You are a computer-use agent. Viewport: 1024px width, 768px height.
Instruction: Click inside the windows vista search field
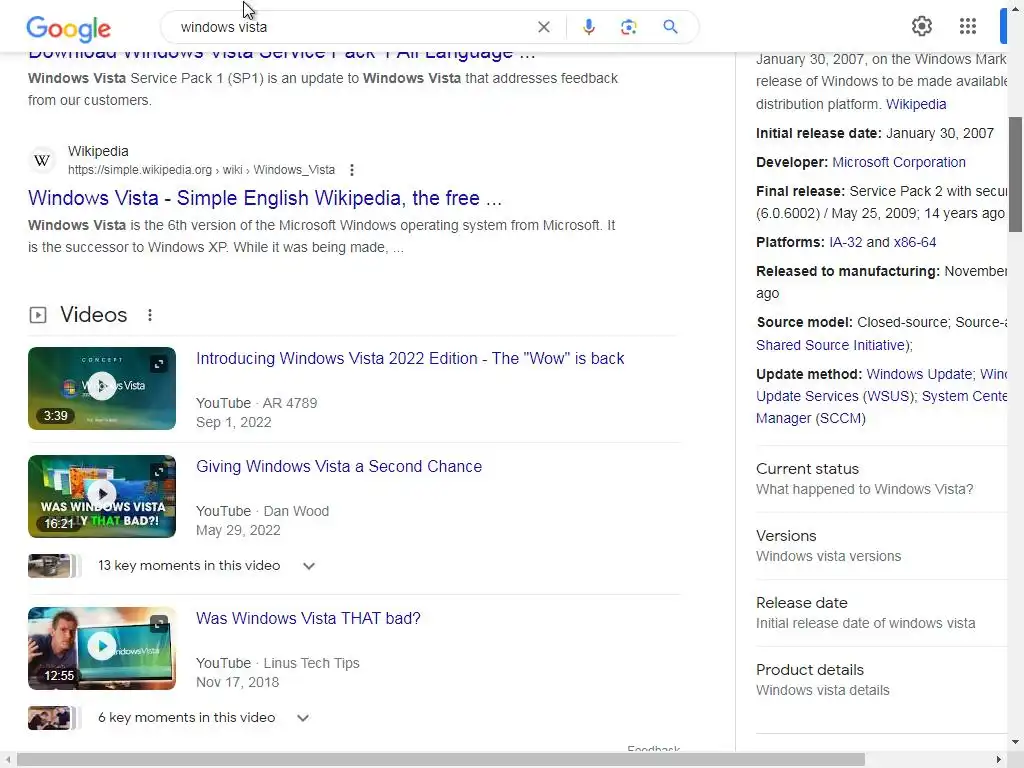coord(353,27)
